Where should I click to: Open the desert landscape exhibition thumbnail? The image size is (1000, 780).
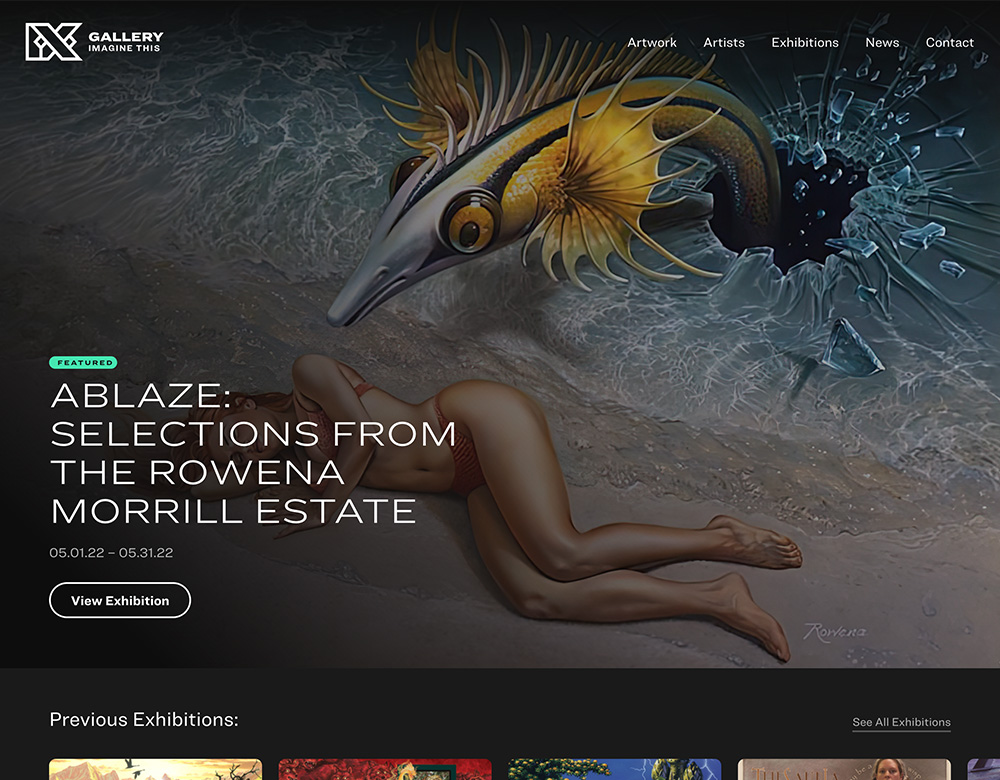[156, 769]
